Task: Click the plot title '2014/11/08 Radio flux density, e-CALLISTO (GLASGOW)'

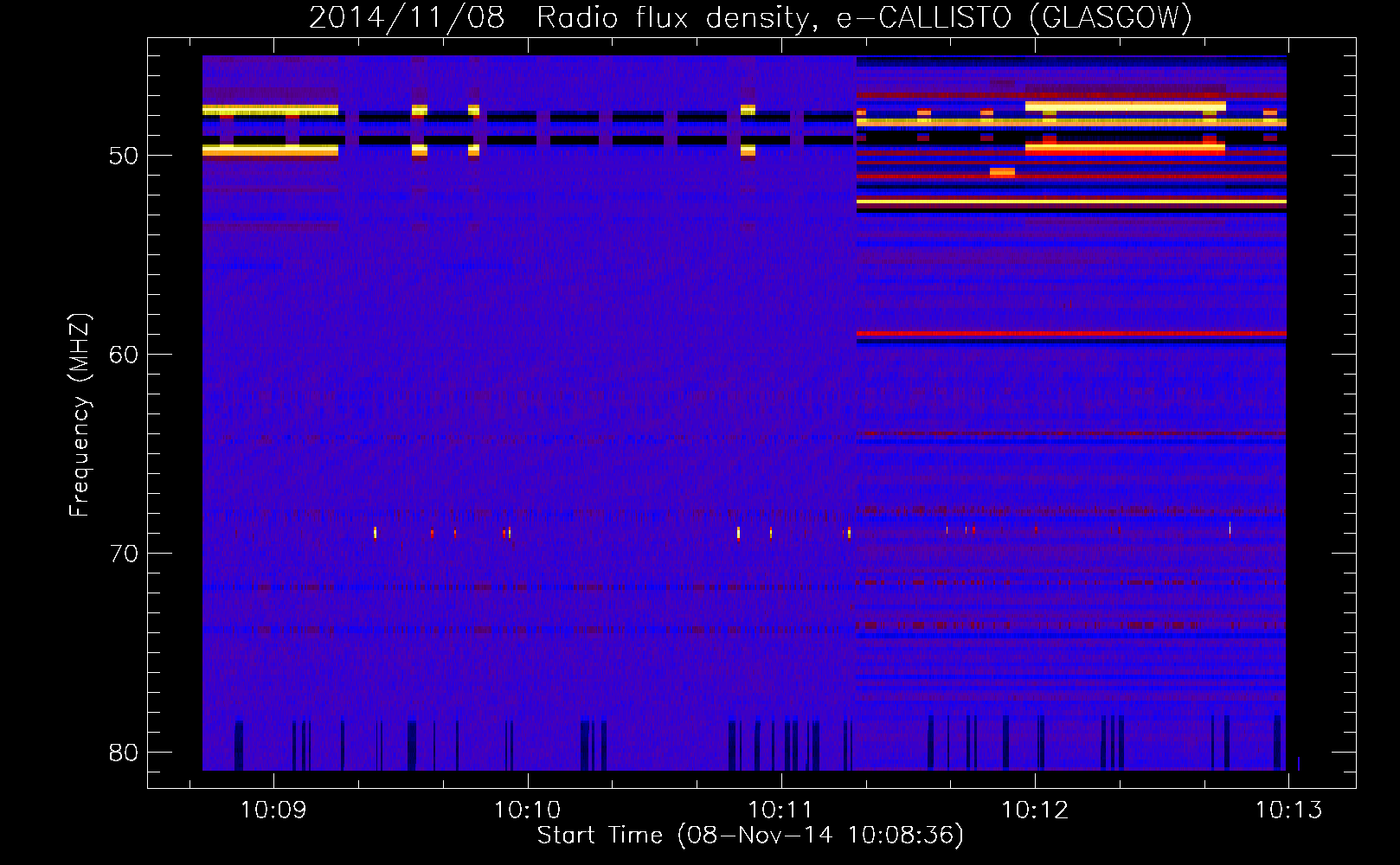Action: pyautogui.click(x=750, y=17)
